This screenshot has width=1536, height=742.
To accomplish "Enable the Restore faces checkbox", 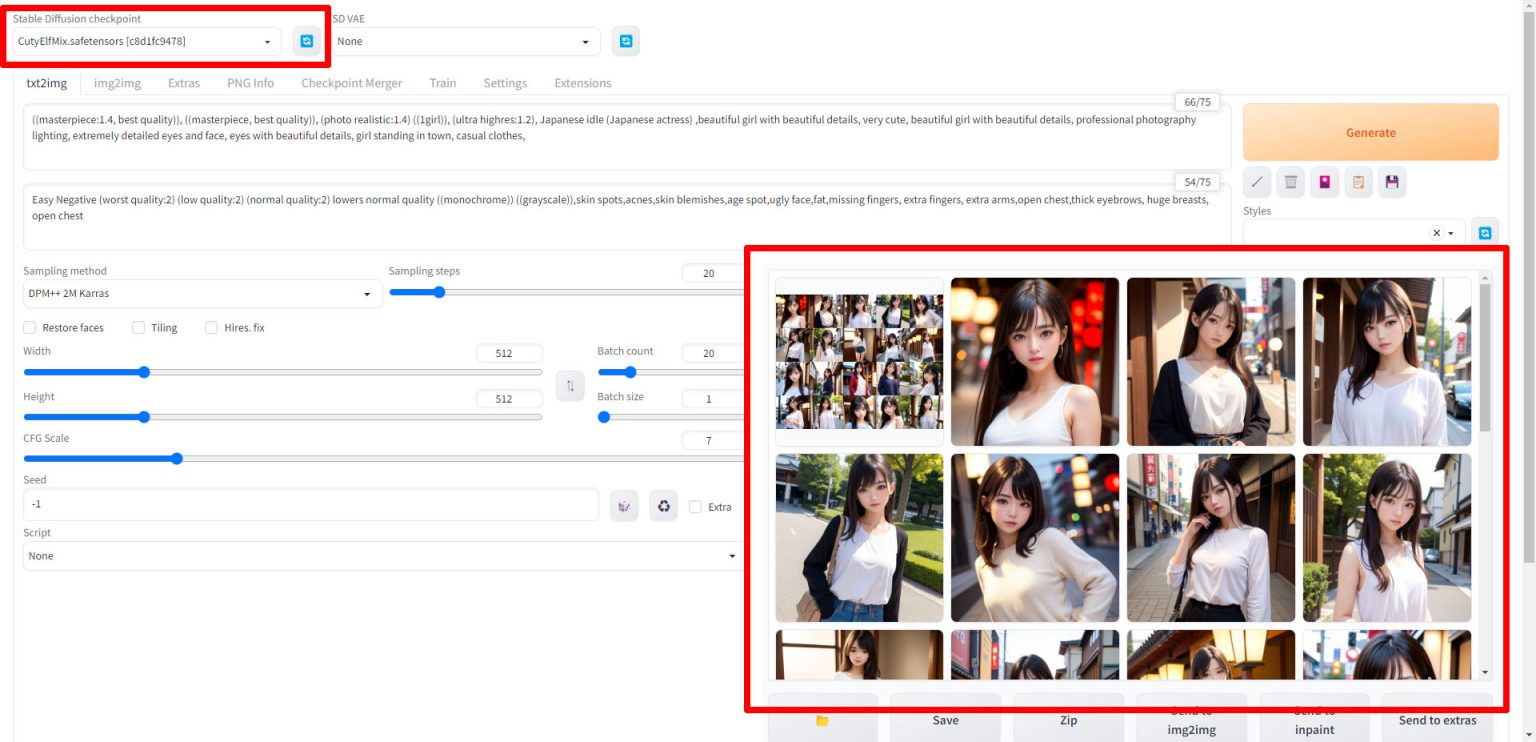I will (30, 328).
